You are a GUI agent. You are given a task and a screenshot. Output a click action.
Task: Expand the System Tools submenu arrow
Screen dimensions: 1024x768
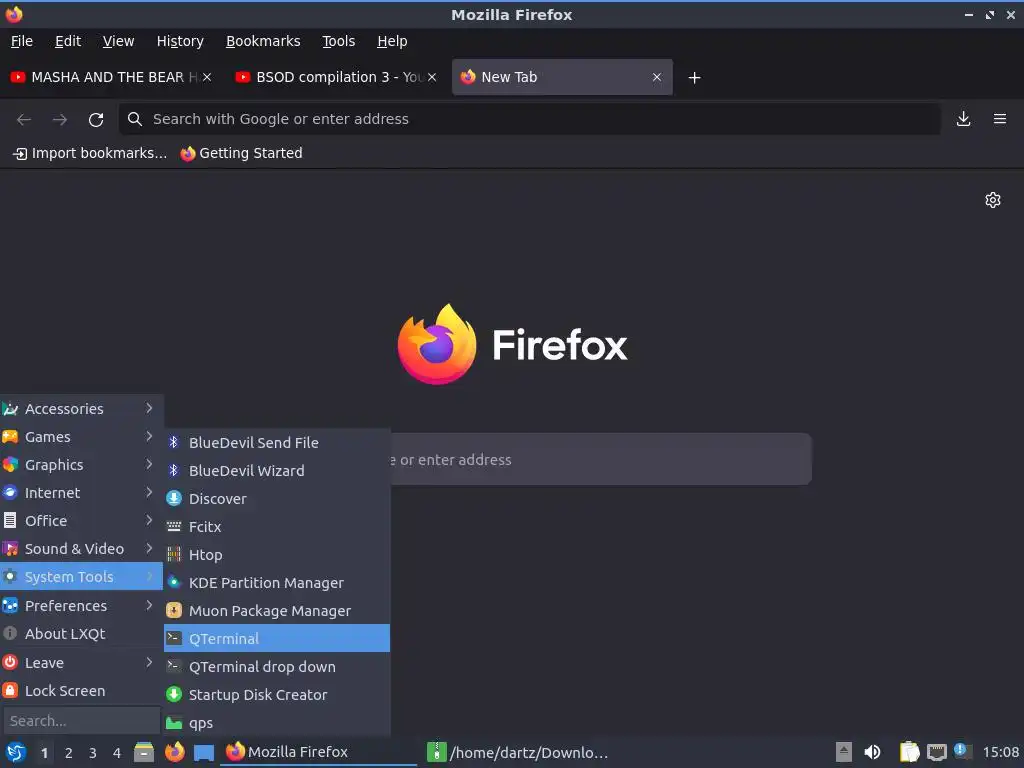[149, 577]
